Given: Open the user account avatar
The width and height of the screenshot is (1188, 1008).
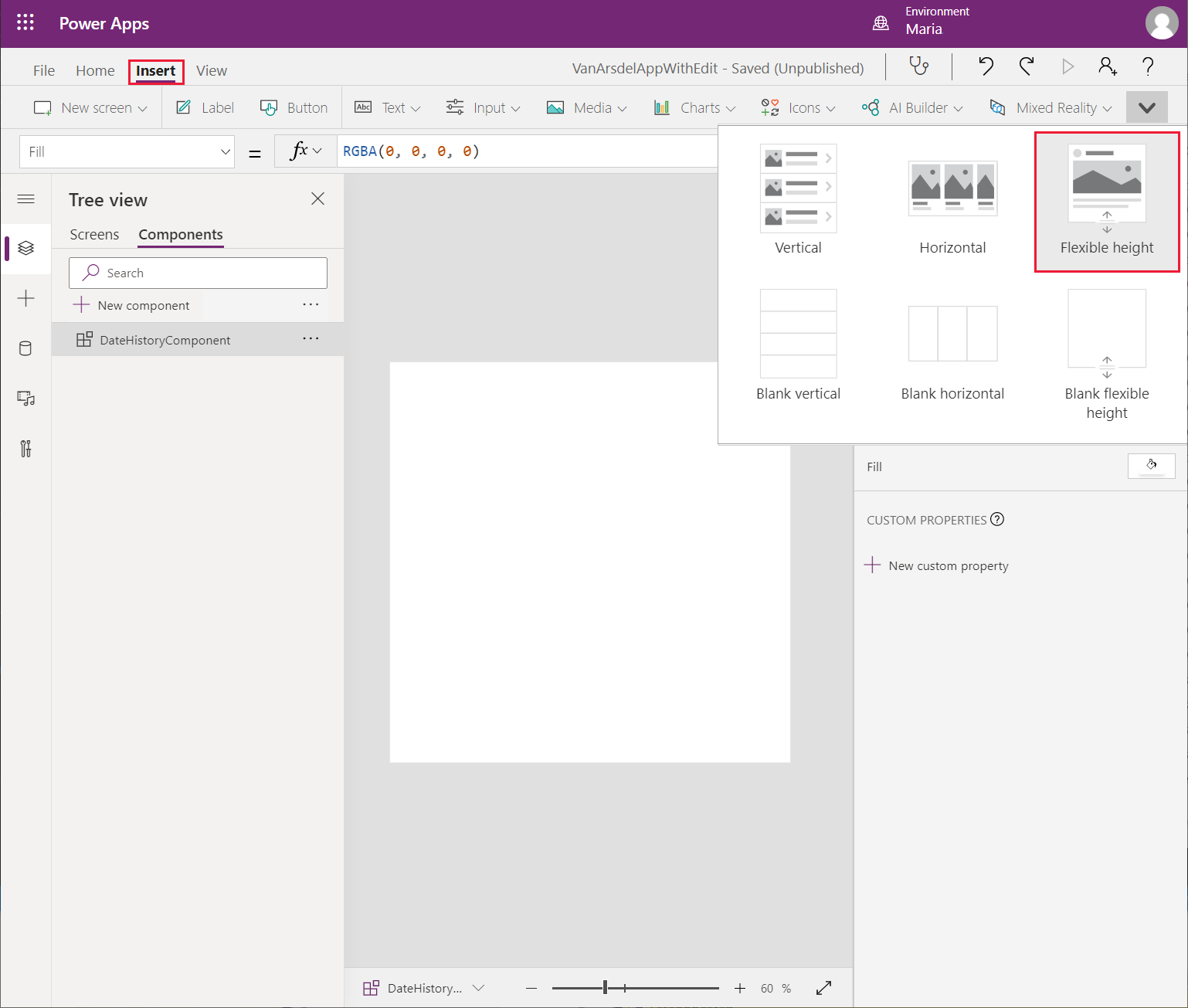Looking at the screenshot, I should (1162, 23).
